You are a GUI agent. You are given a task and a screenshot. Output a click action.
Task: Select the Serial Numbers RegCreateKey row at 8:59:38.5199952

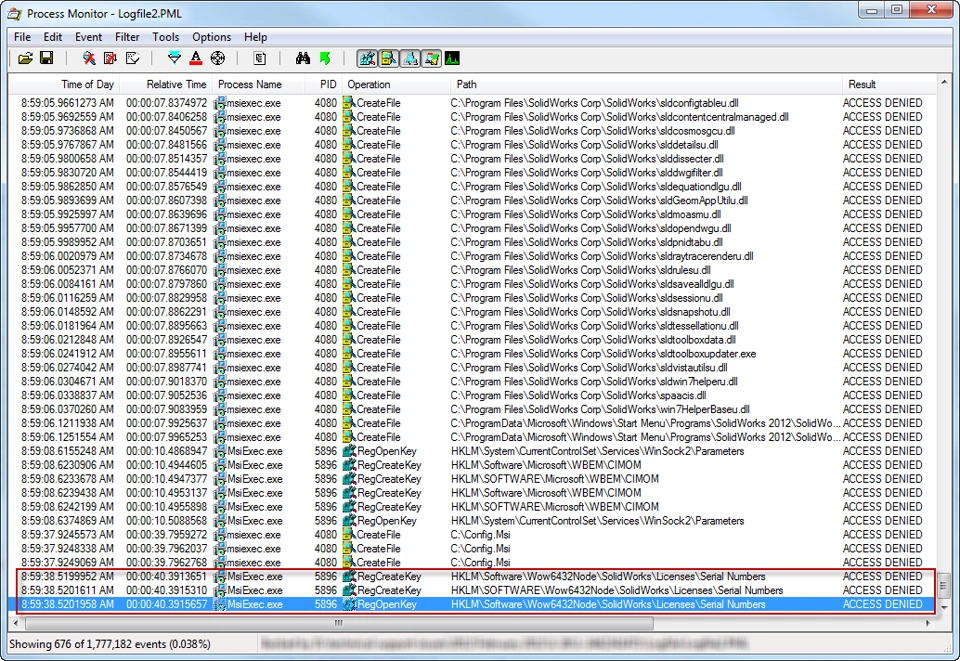tap(471, 577)
